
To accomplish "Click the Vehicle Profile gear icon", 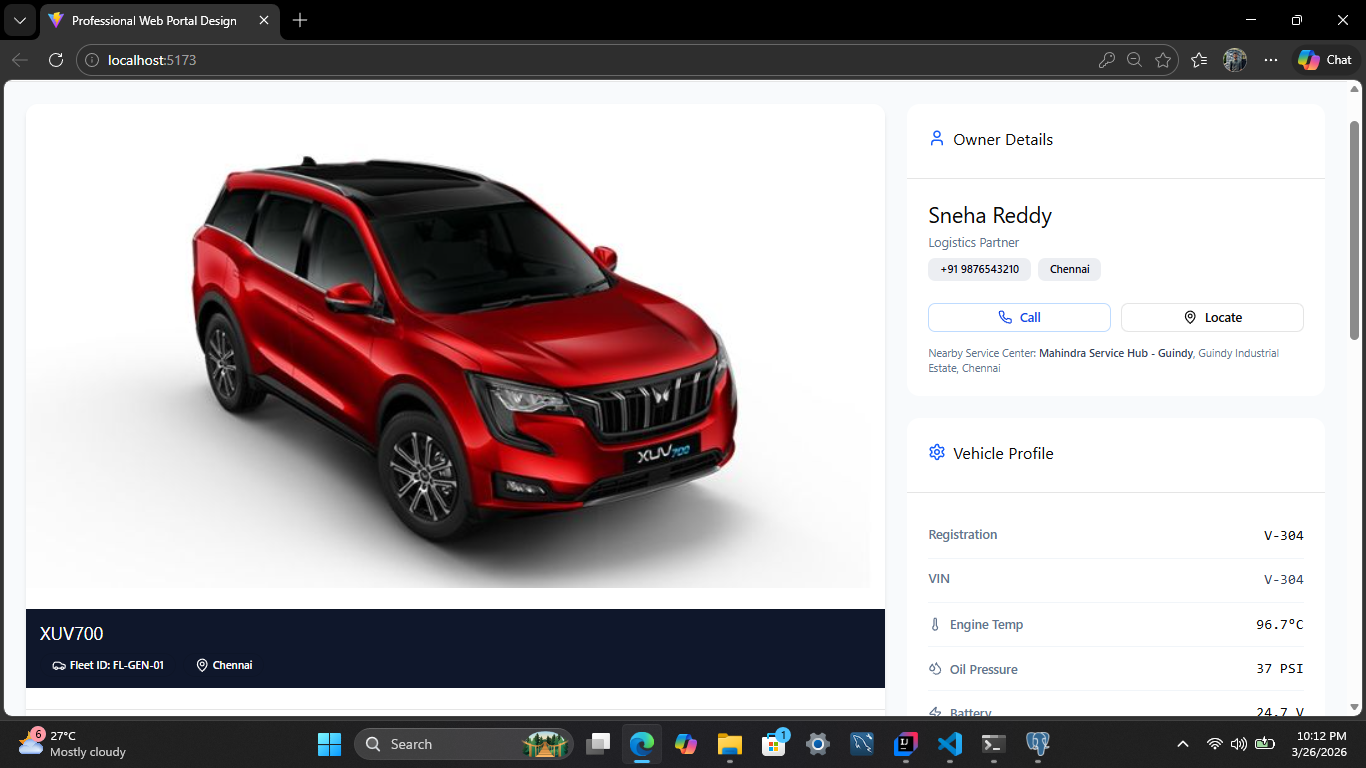I will coord(936,452).
